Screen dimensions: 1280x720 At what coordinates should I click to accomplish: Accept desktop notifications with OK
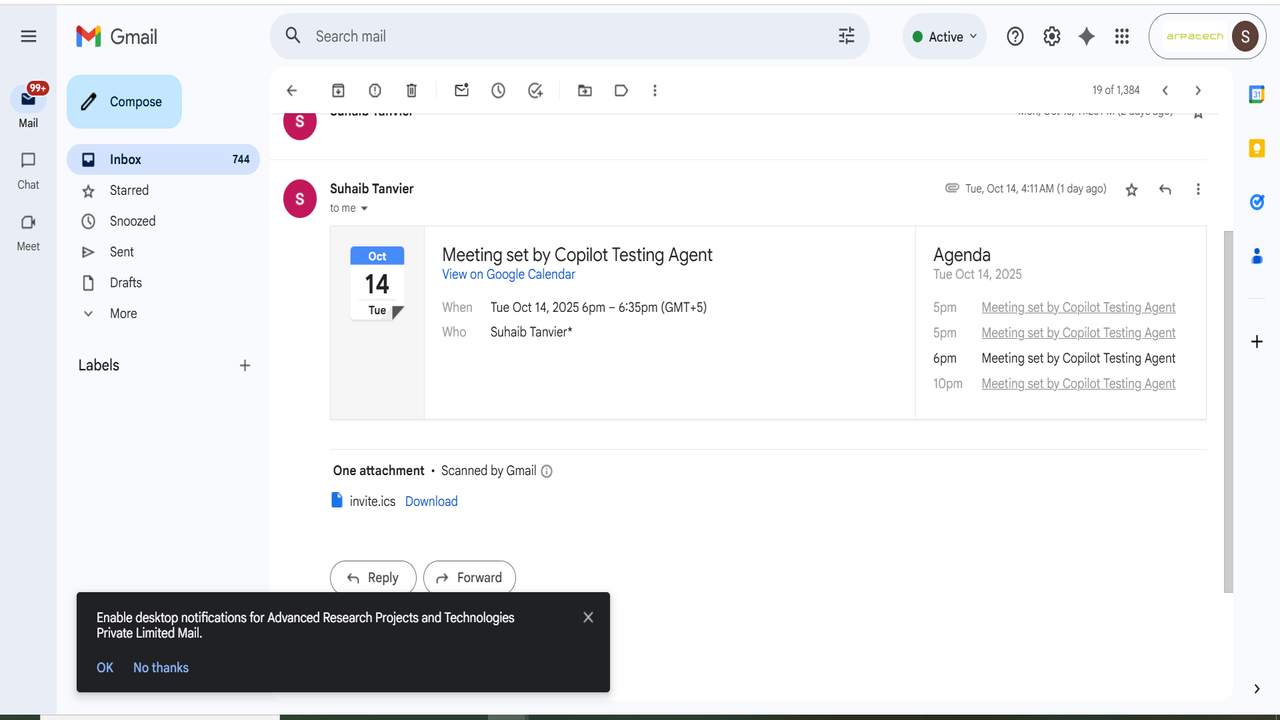pyautogui.click(x=105, y=668)
